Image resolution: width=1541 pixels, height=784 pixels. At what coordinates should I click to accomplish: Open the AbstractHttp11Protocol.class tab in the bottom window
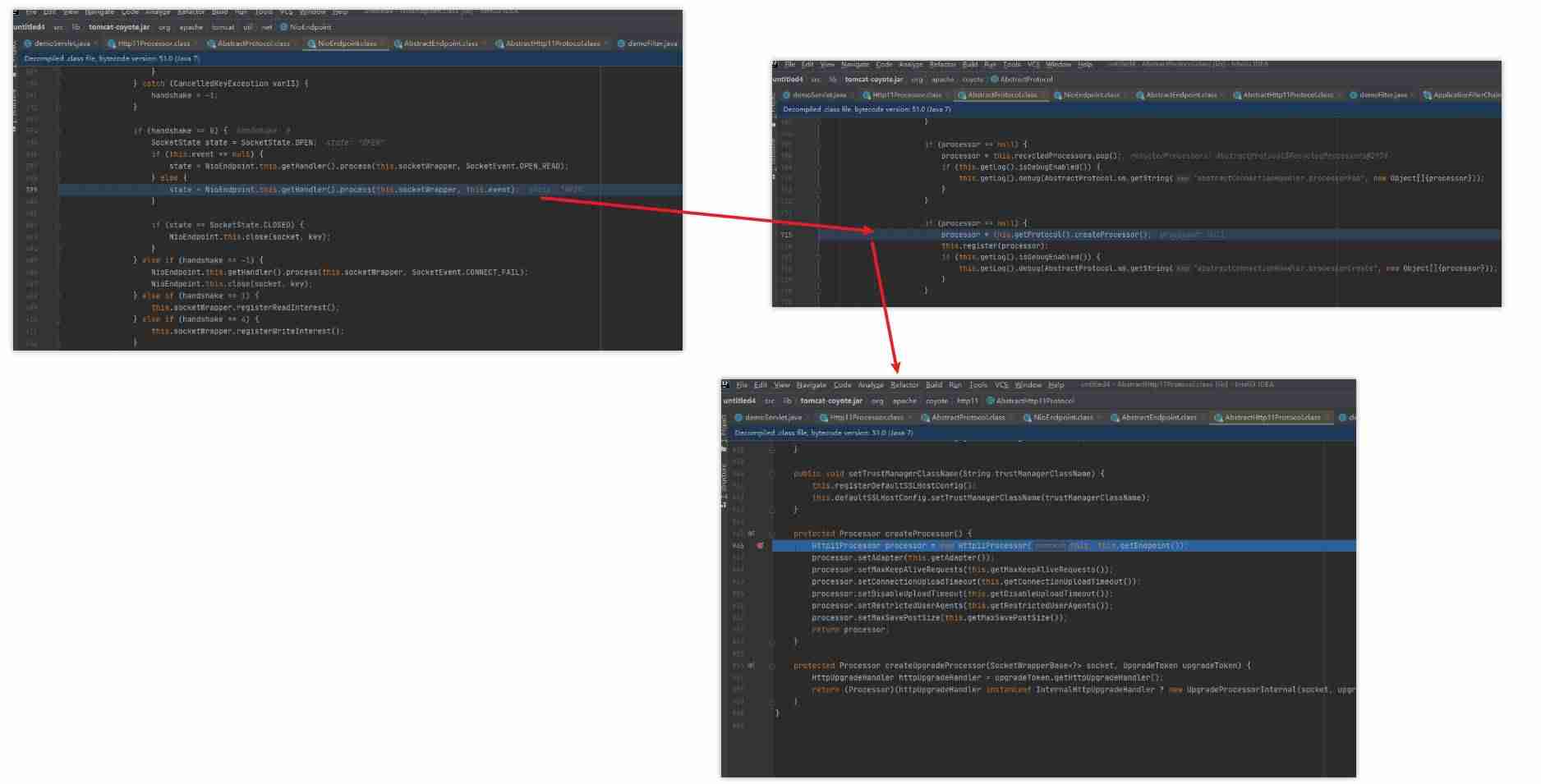pos(1272,417)
